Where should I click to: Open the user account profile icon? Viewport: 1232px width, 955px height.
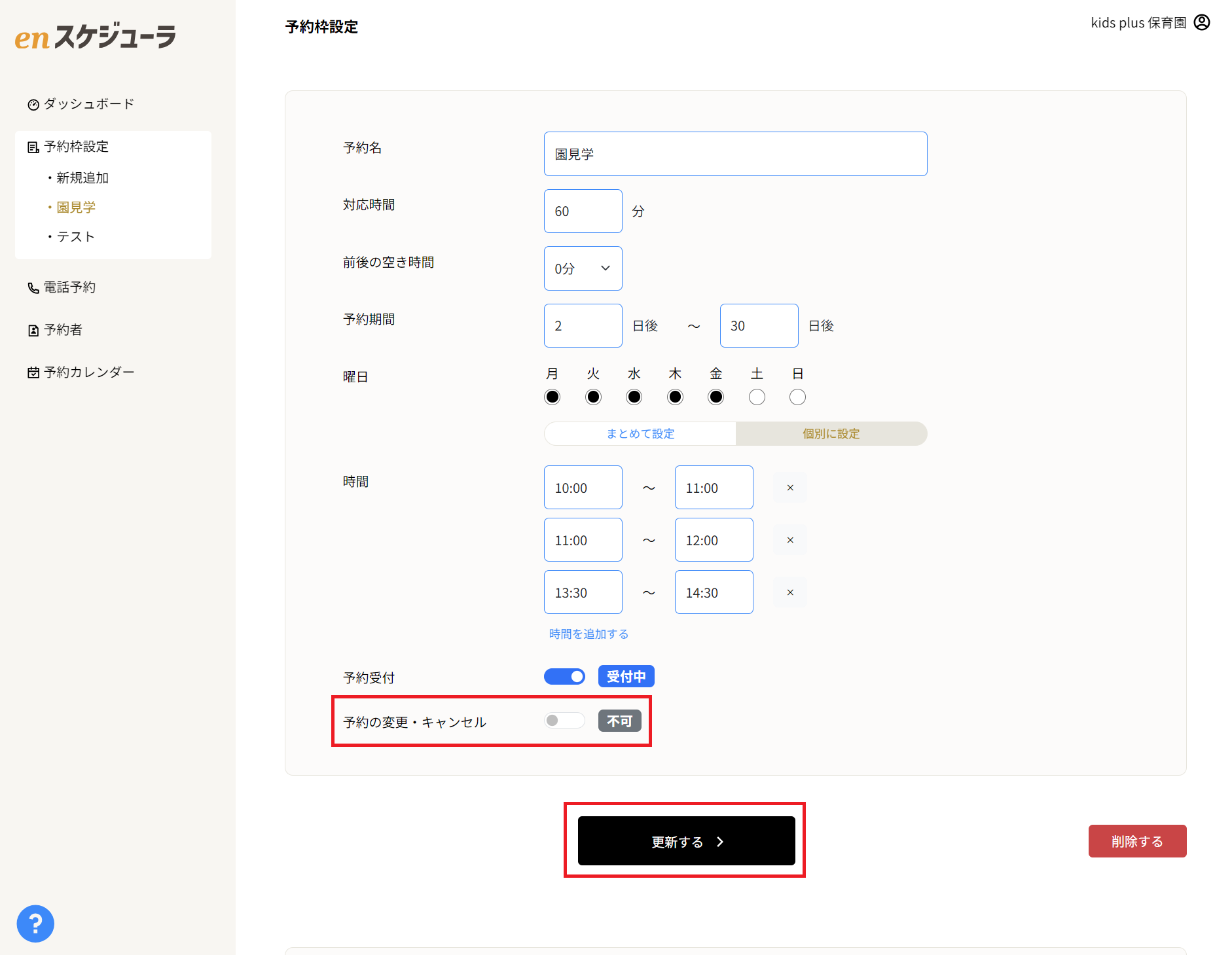tap(1202, 22)
